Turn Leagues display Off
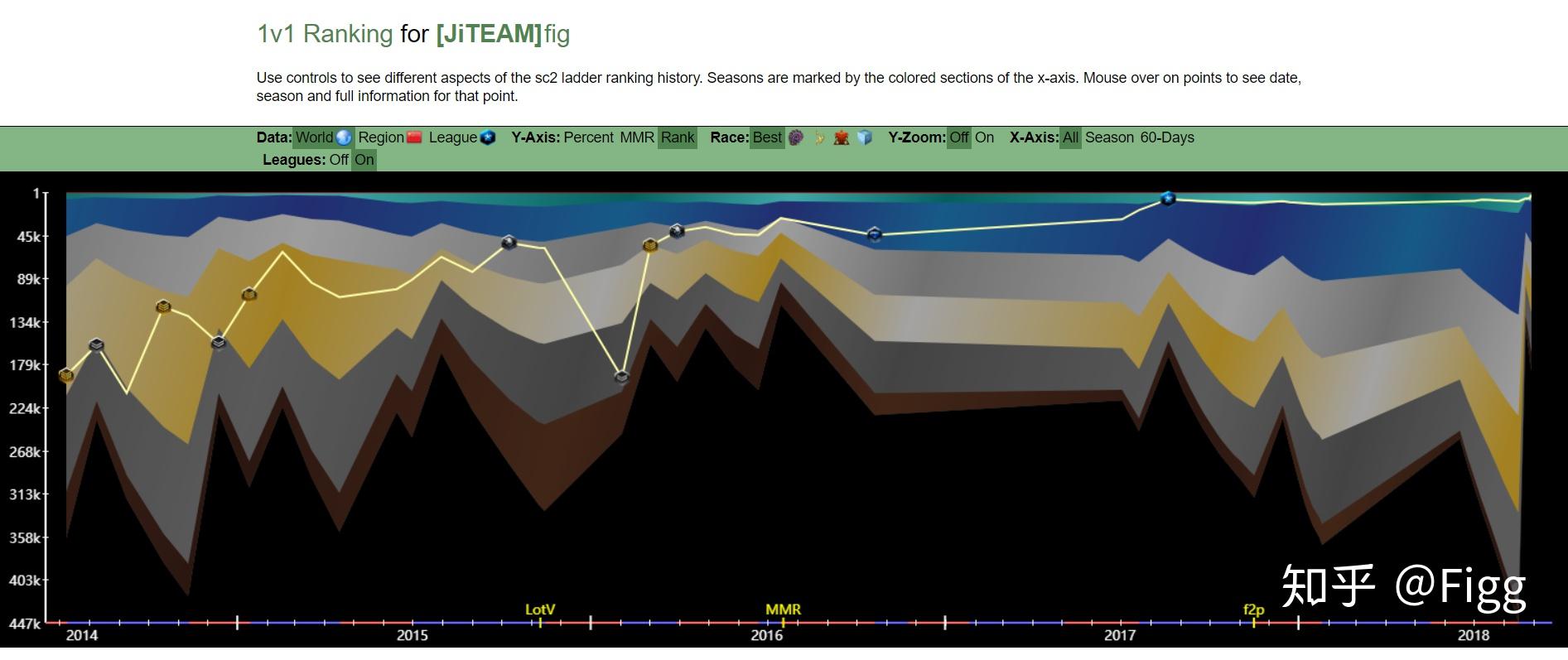The image size is (1568, 660). pos(339,160)
